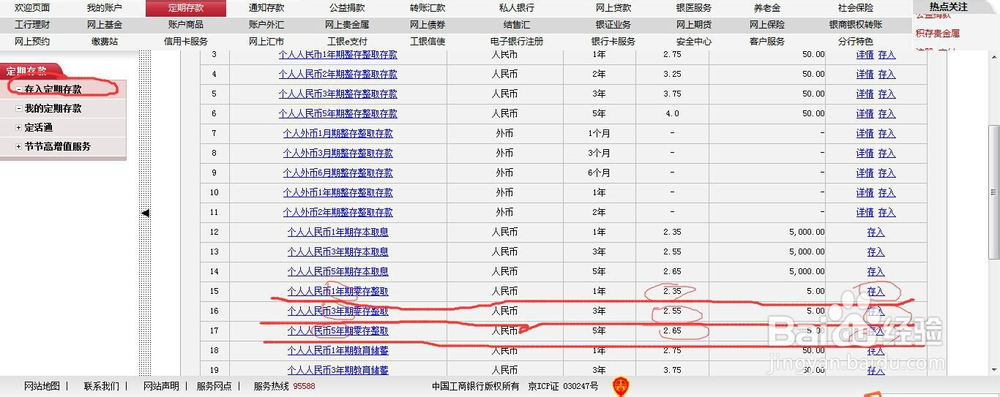
Task: Click the red ICBC security badge in footer
Action: coord(621,387)
